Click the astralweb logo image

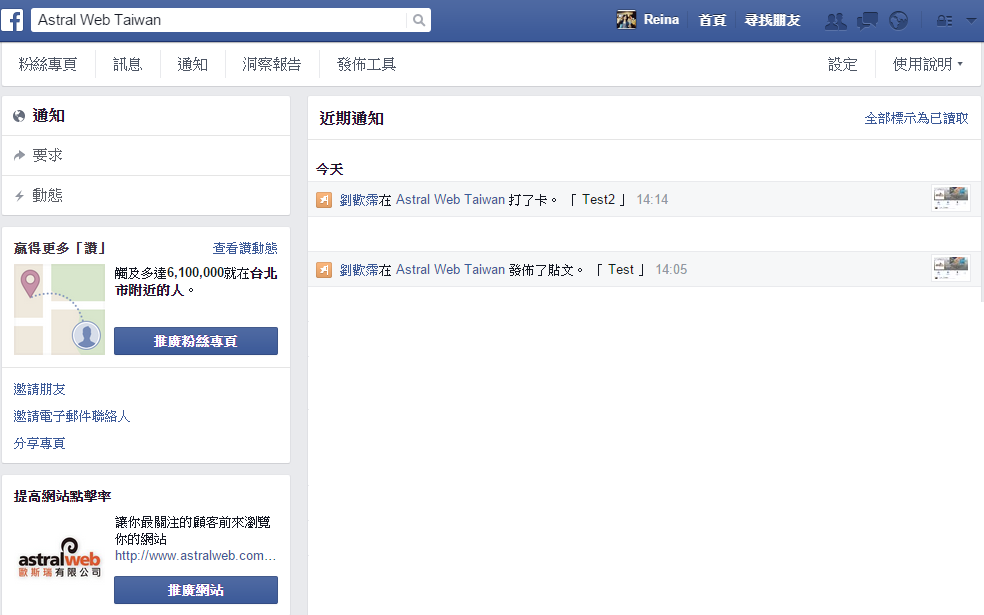click(x=60, y=557)
